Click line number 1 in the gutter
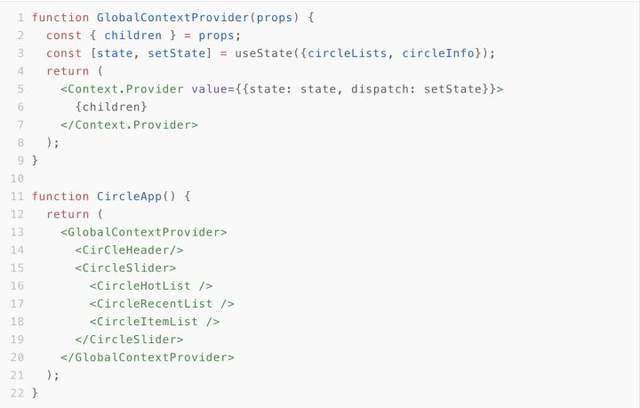Viewport: 640px width, 408px height. pos(20,18)
